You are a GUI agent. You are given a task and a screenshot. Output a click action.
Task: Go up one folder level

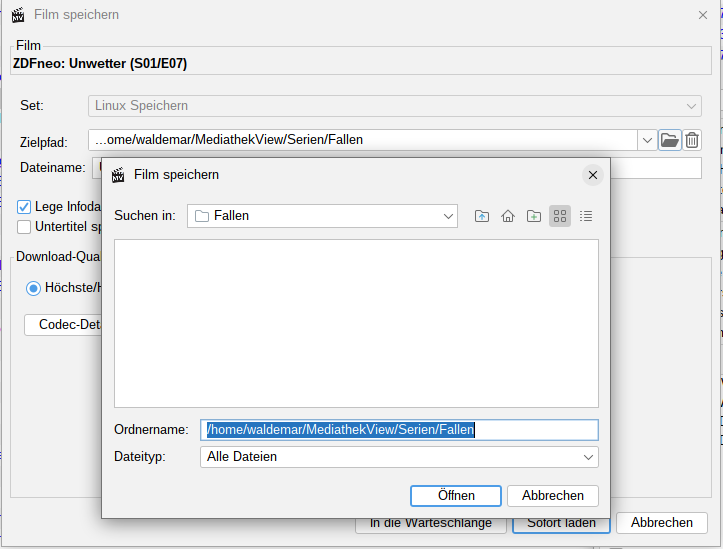(x=482, y=216)
